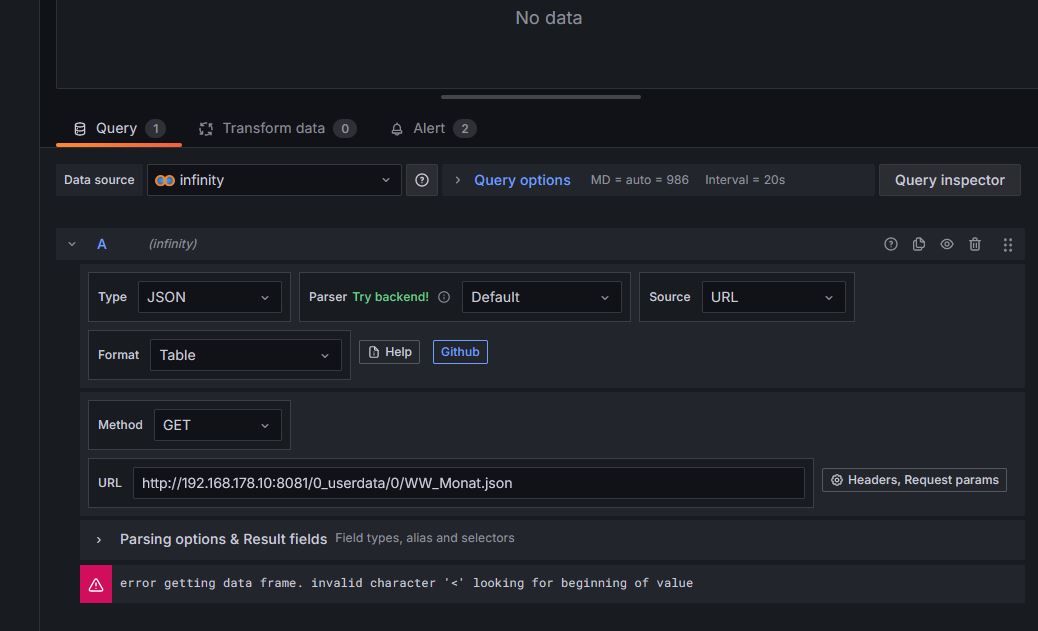Viewport: 1038px width, 631px height.
Task: Click the Github link button
Action: (x=460, y=352)
